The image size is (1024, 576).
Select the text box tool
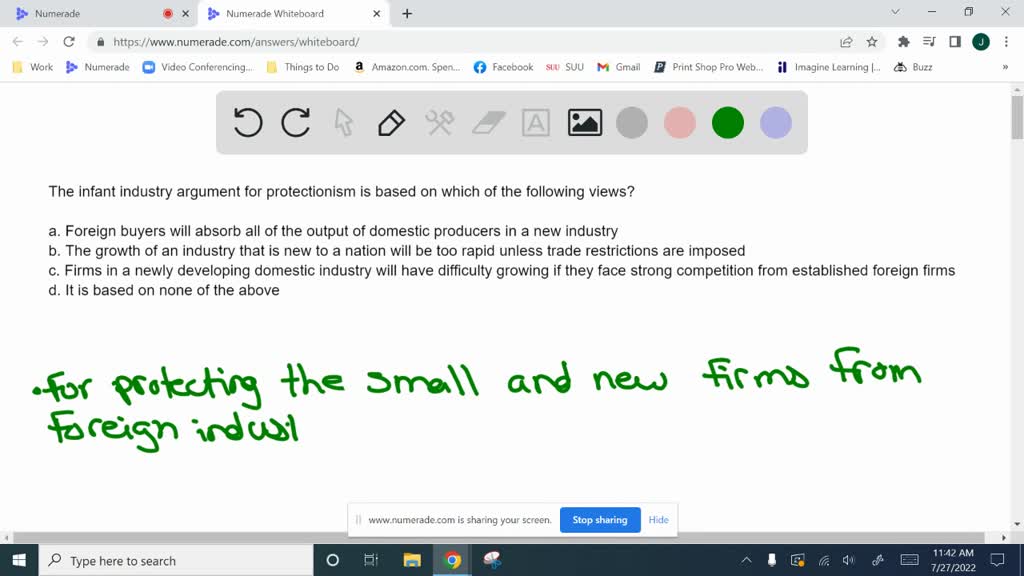pos(536,123)
